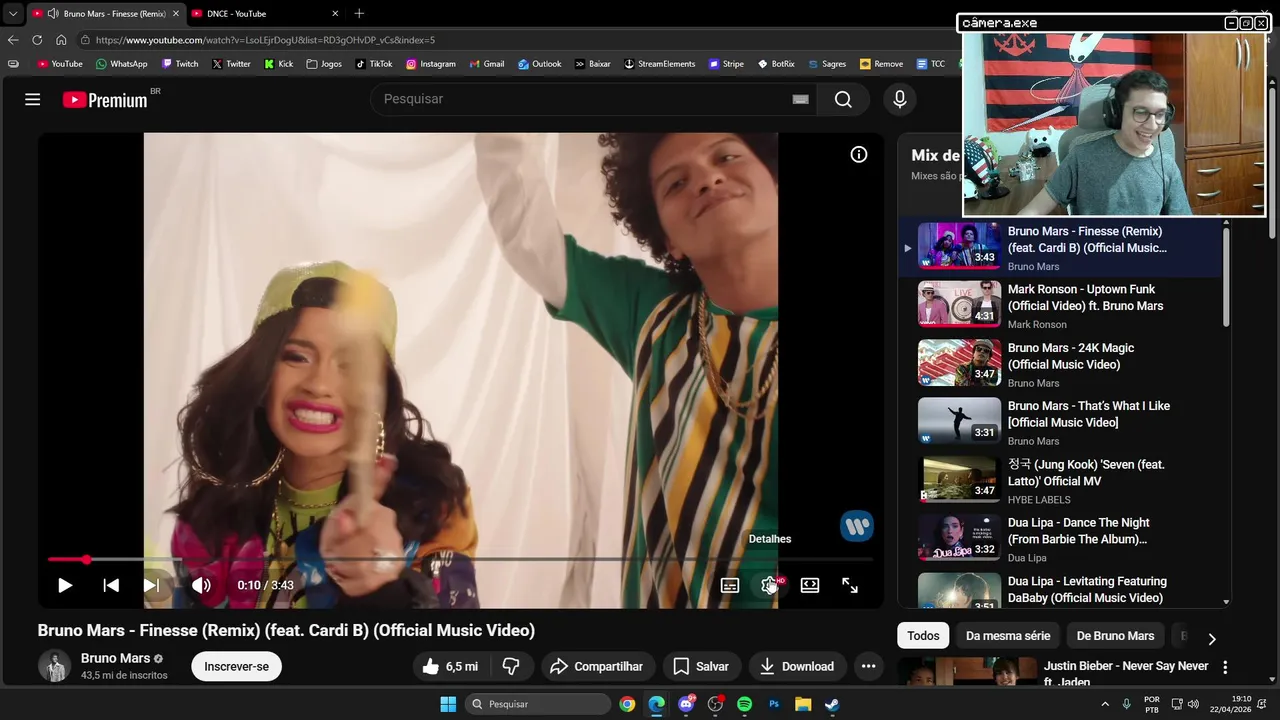This screenshot has width=1280, height=720.
Task: Show hidden system tray icons
Action: [x=1105, y=704]
